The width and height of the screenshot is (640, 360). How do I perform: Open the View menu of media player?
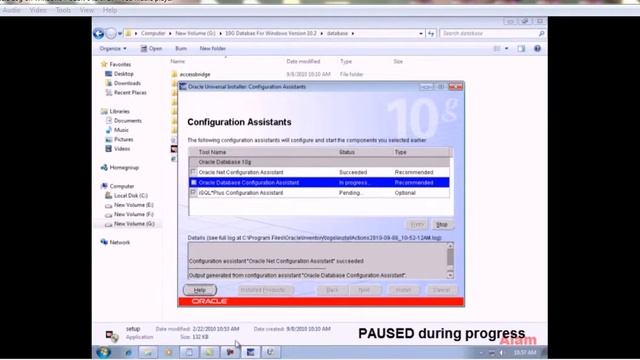[87, 10]
